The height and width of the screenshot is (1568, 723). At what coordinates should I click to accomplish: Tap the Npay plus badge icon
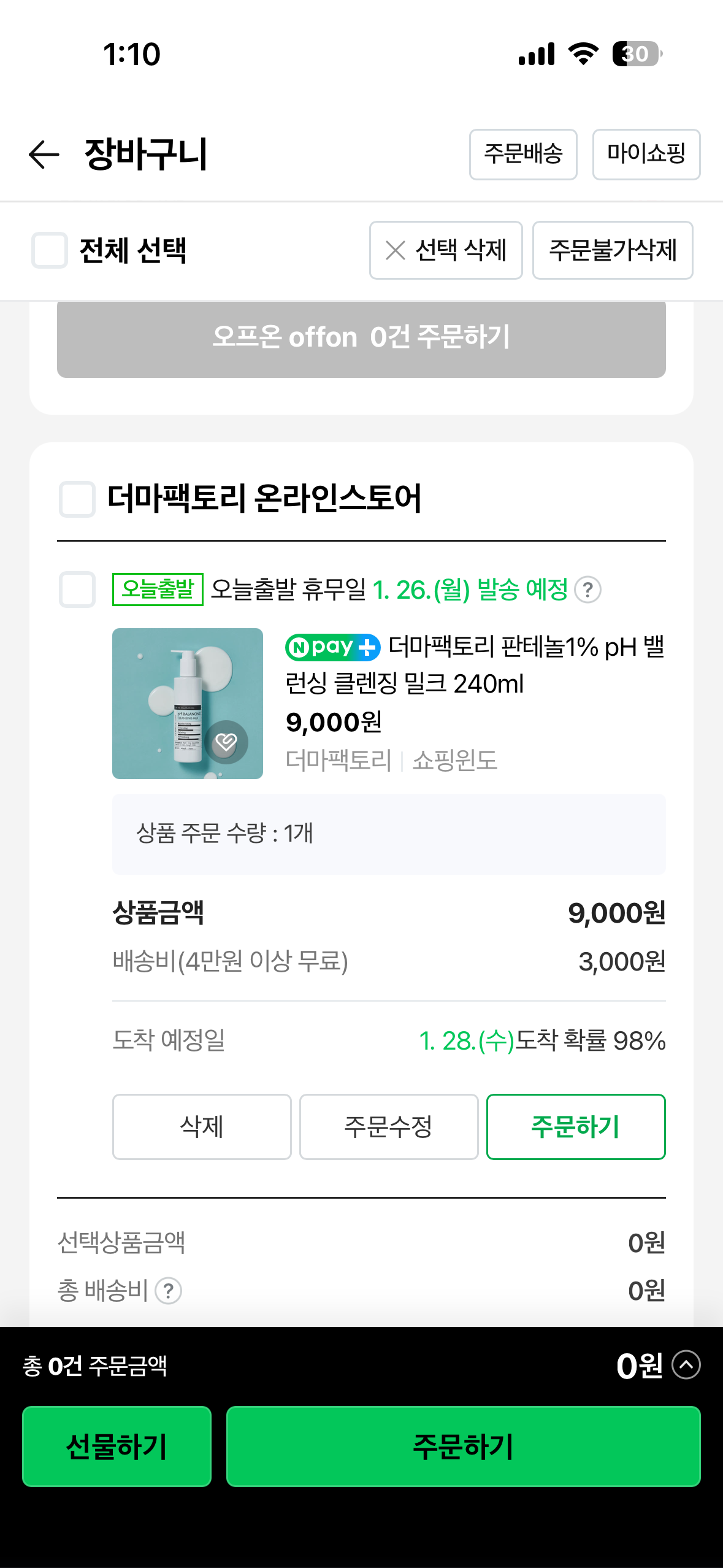pyautogui.click(x=333, y=647)
